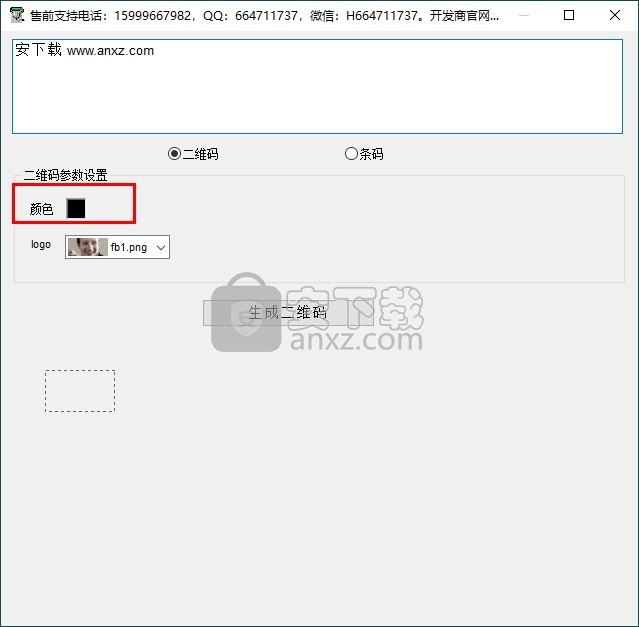
Task: Click the application icon in title bar
Action: [x=17, y=15]
